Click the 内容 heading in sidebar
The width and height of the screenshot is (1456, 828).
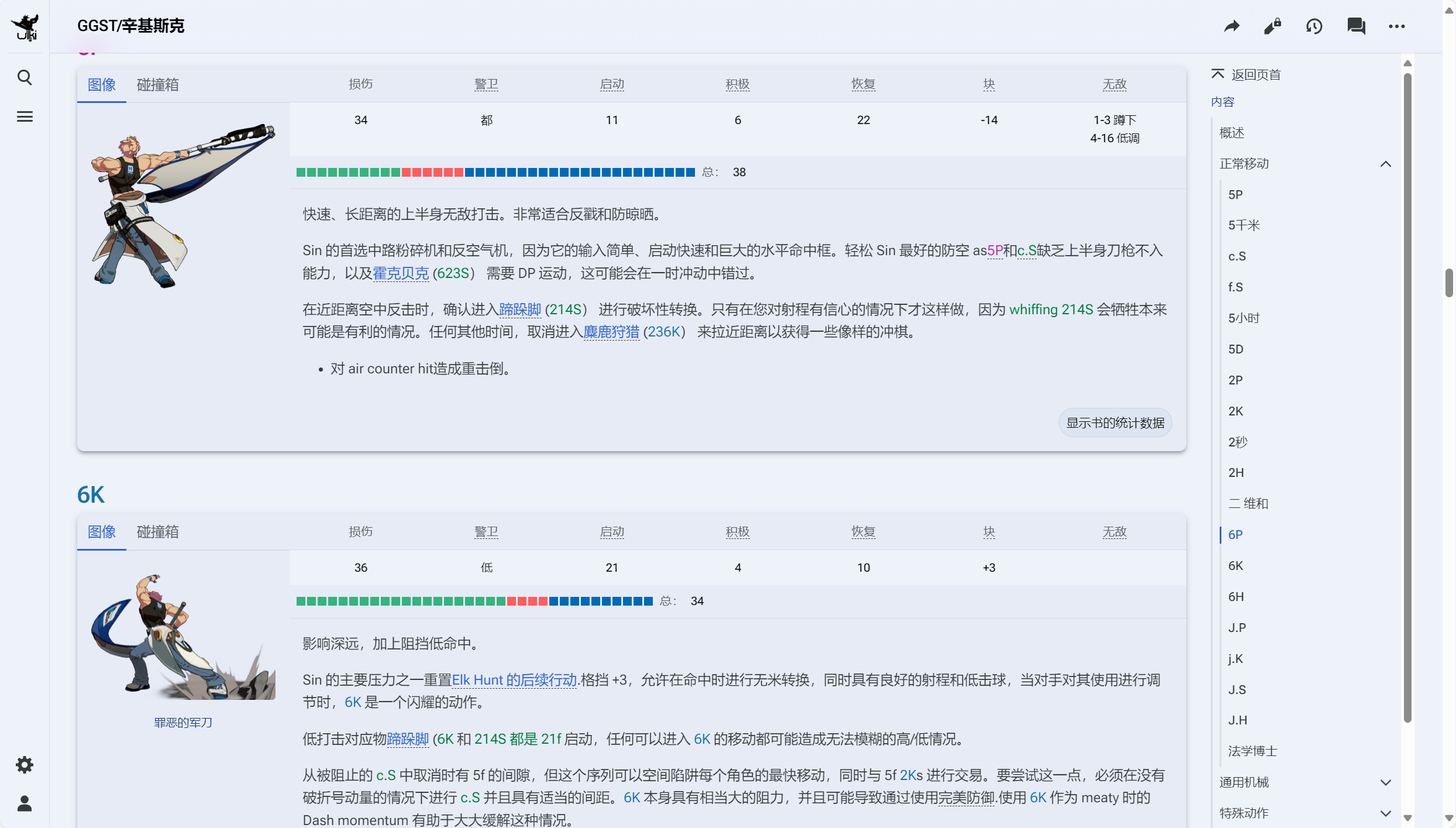pyautogui.click(x=1223, y=102)
